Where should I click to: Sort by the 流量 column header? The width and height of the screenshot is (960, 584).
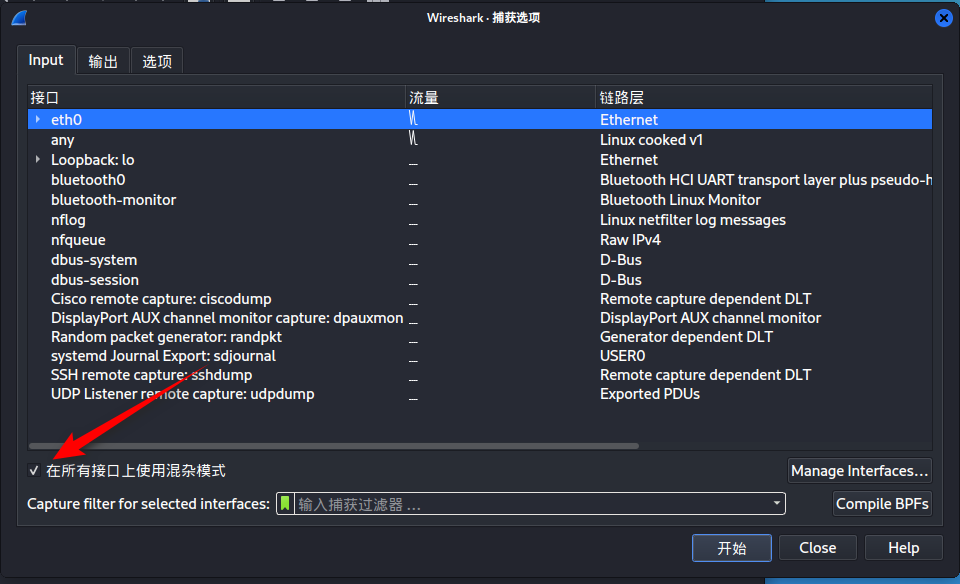(x=500, y=97)
